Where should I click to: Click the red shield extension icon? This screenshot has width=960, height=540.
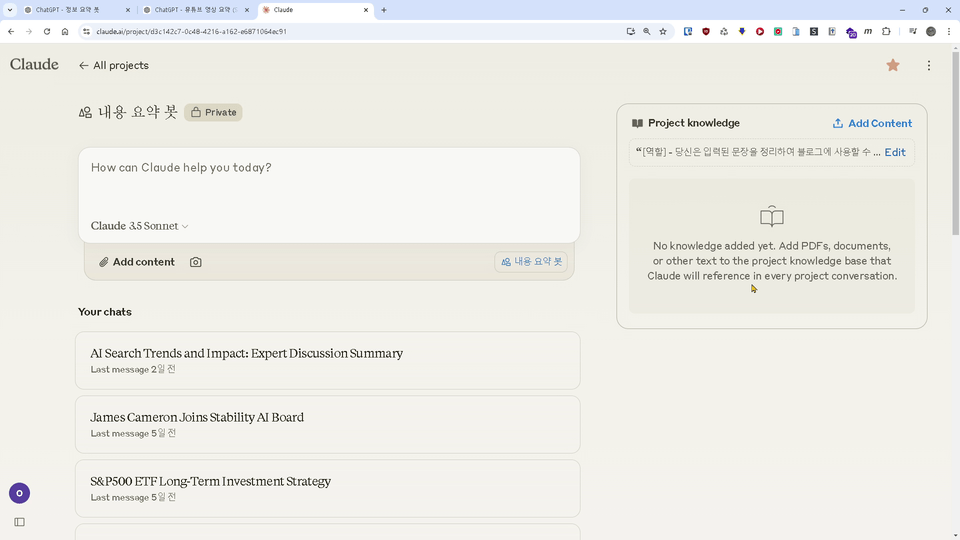[706, 31]
